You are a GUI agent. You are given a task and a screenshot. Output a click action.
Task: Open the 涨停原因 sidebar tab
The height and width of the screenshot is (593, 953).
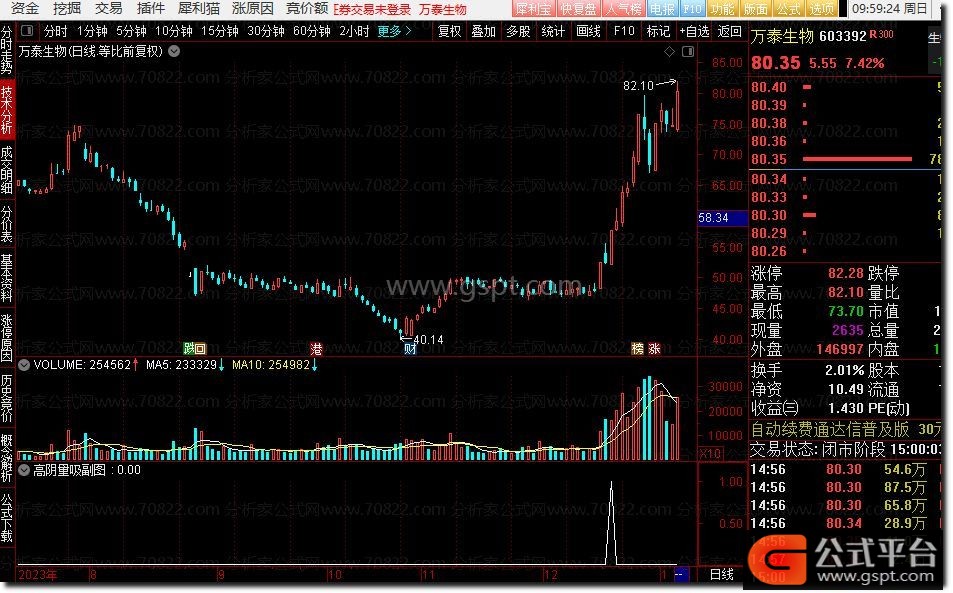(7, 337)
